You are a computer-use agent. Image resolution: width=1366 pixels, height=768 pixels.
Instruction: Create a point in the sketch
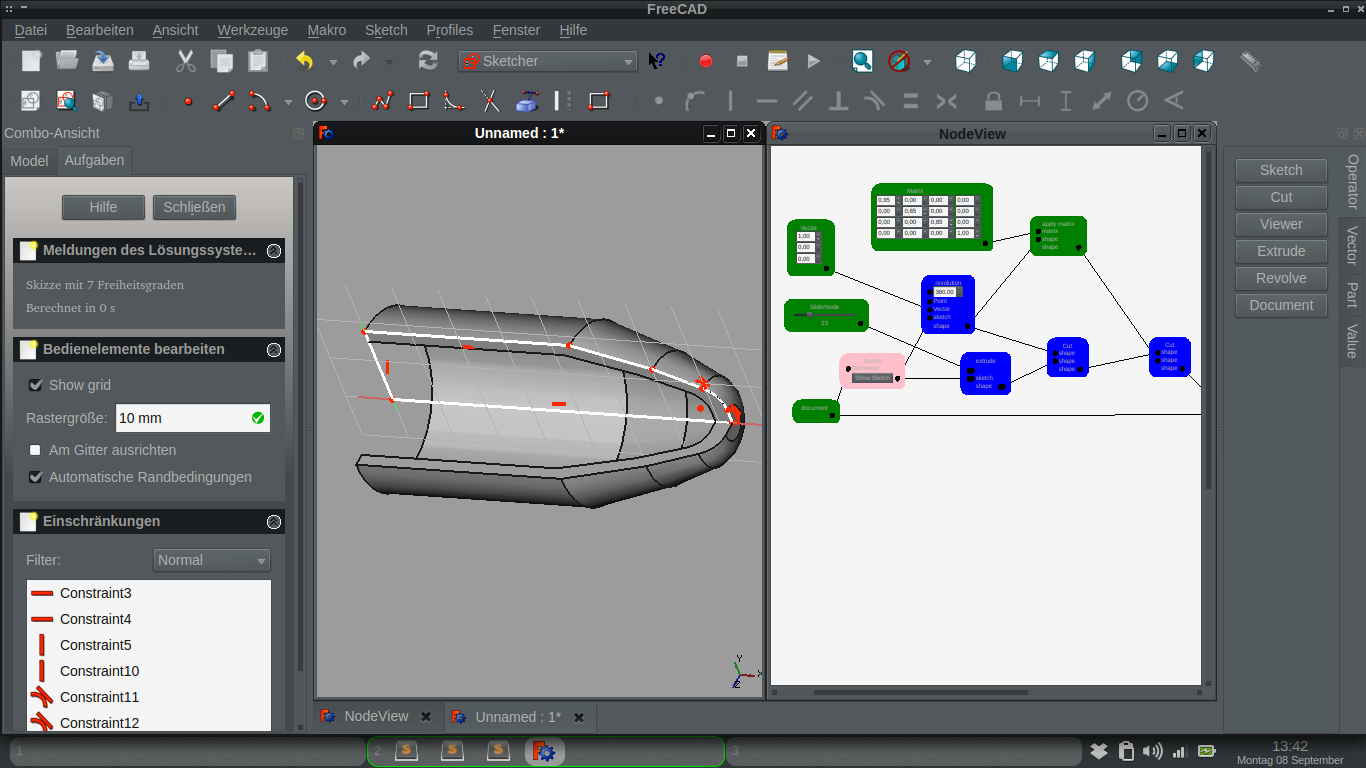coord(188,101)
